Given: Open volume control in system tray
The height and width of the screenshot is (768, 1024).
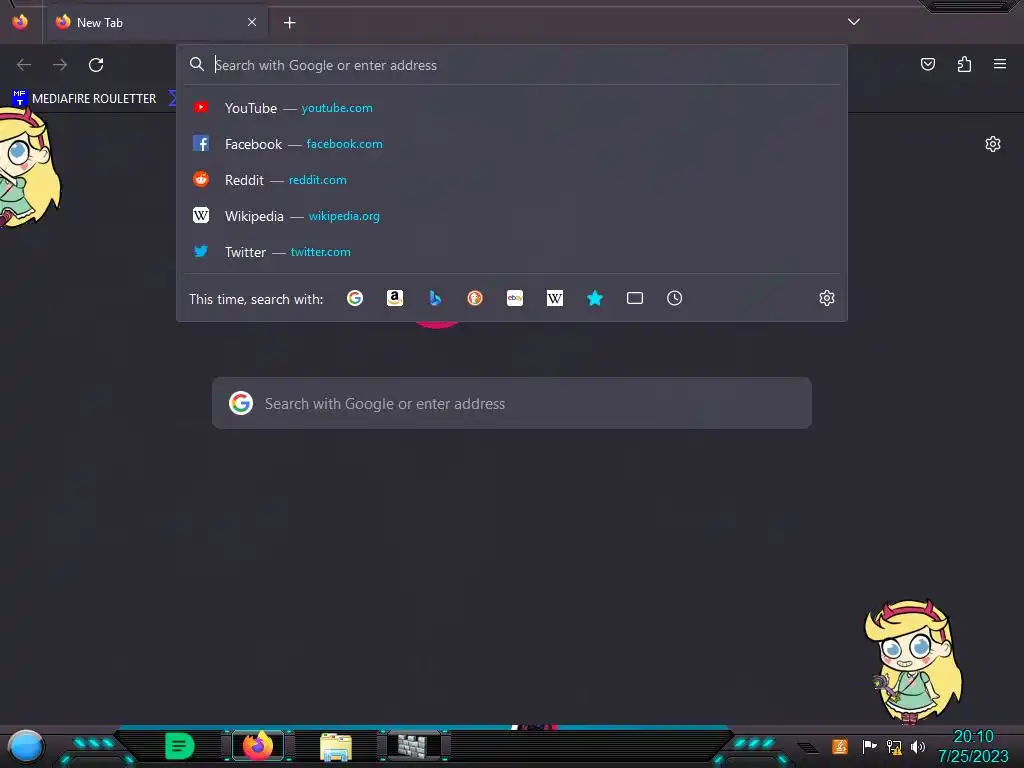Looking at the screenshot, I should 918,746.
